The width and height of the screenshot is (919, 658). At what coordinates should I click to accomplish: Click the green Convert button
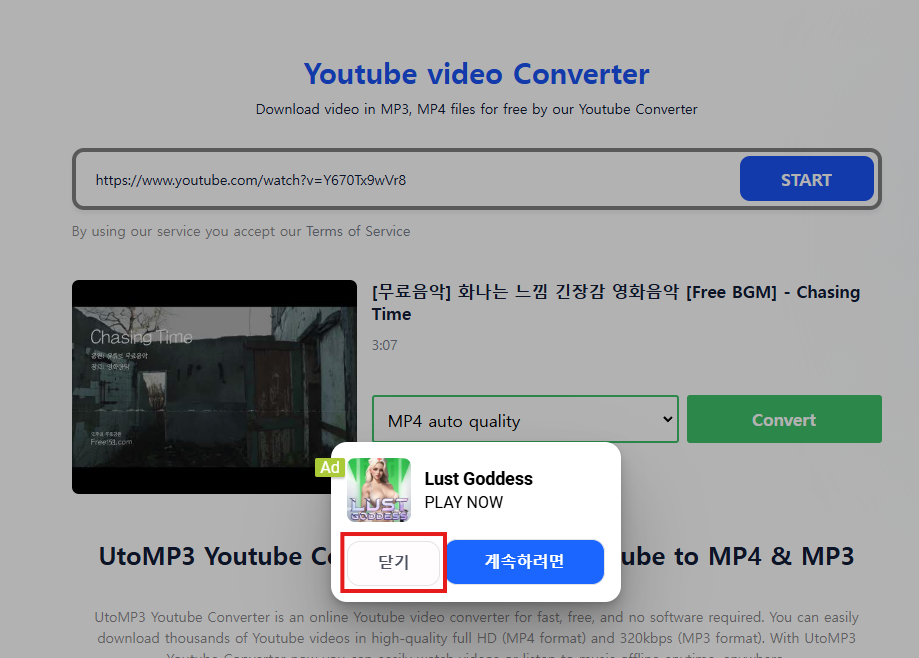(x=784, y=420)
